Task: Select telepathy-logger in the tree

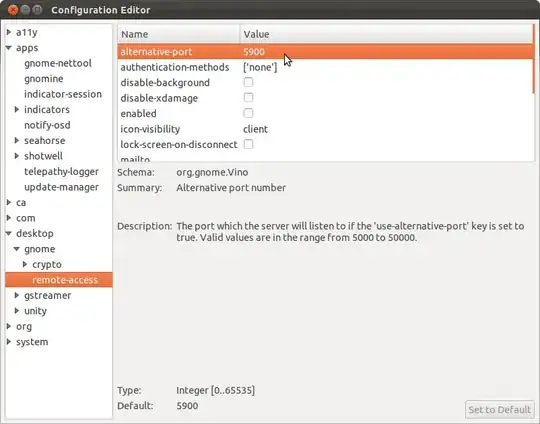Action: [x=61, y=172]
